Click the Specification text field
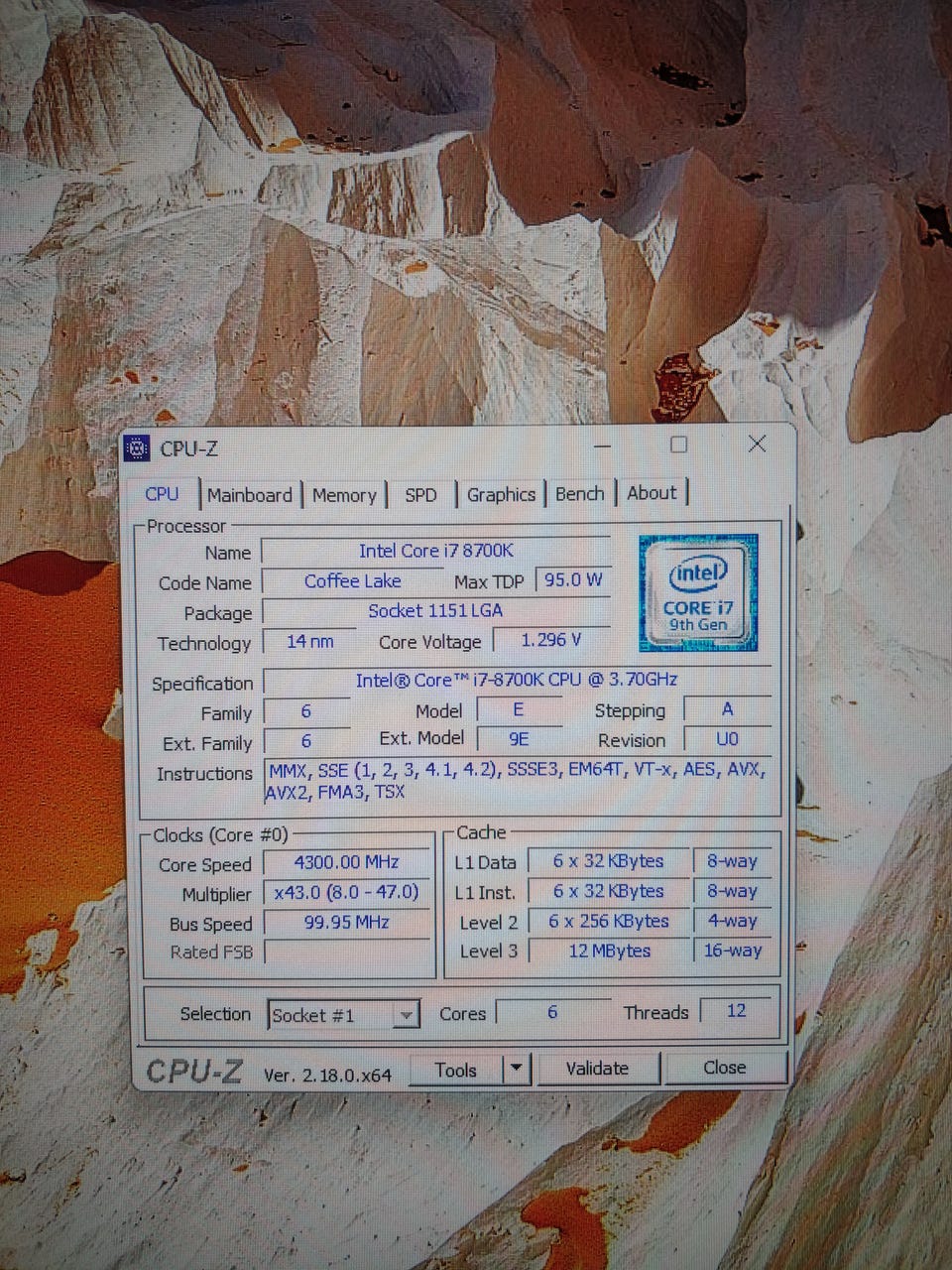Screen dimensions: 952x1270 (517, 680)
